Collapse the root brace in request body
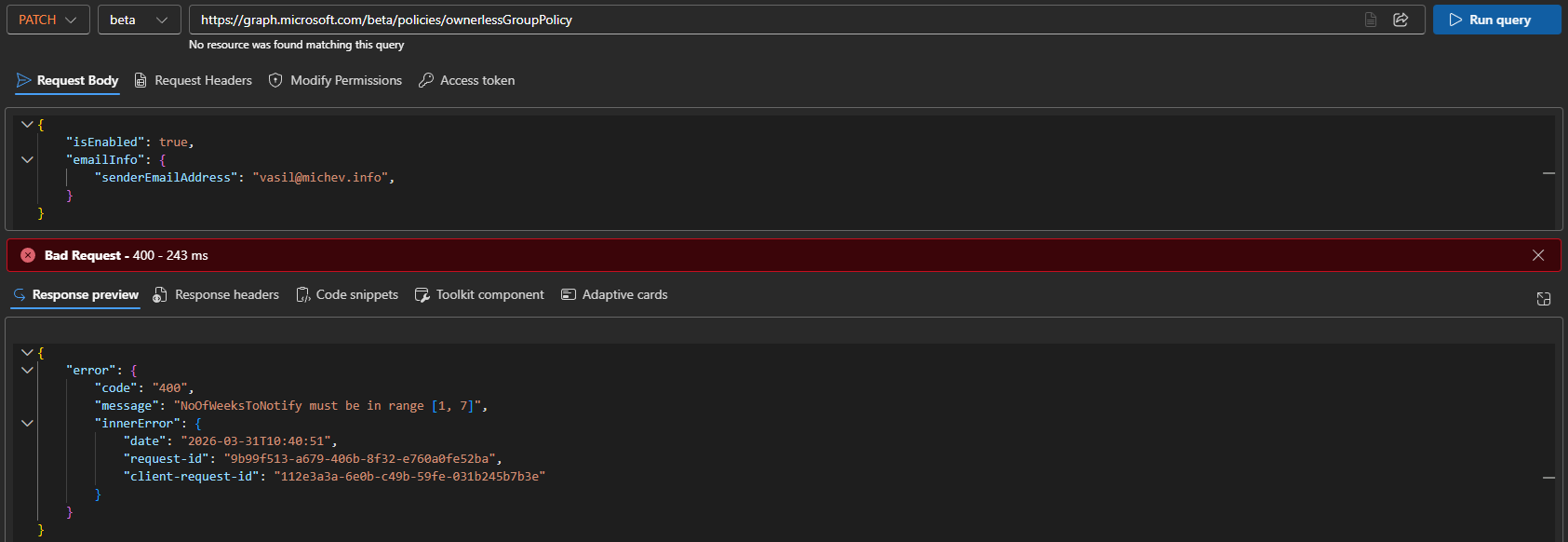Image resolution: width=1568 pixels, height=542 pixels. 27,125
